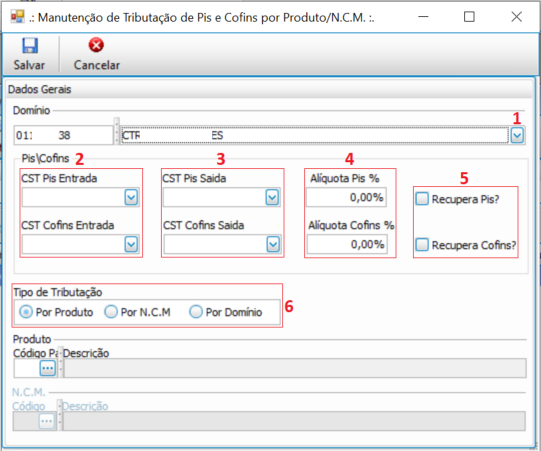Screen dimensions: 541x451
Task: Click the Dados Gerais section header
Action: pyautogui.click(x=40, y=90)
